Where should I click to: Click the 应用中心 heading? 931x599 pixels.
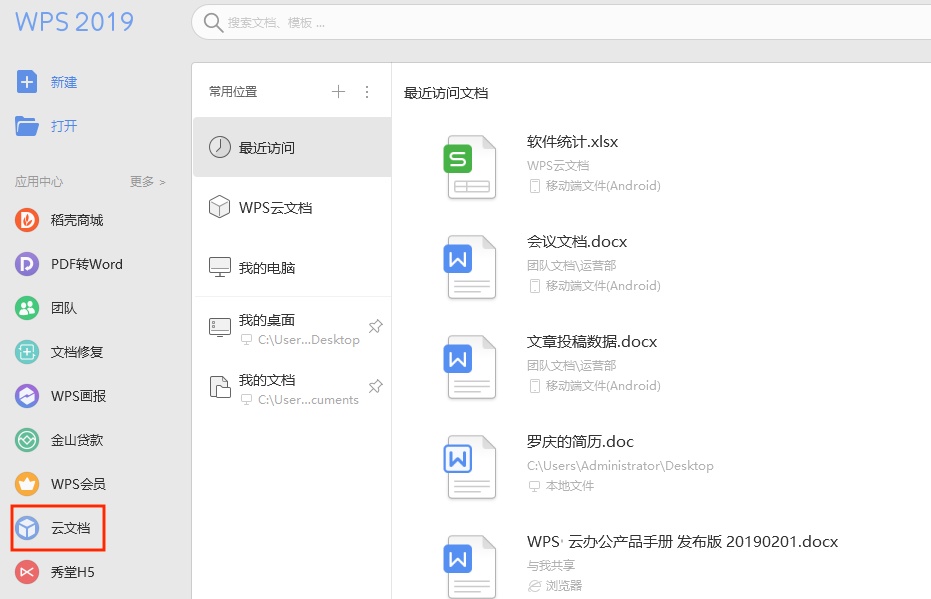click(39, 182)
